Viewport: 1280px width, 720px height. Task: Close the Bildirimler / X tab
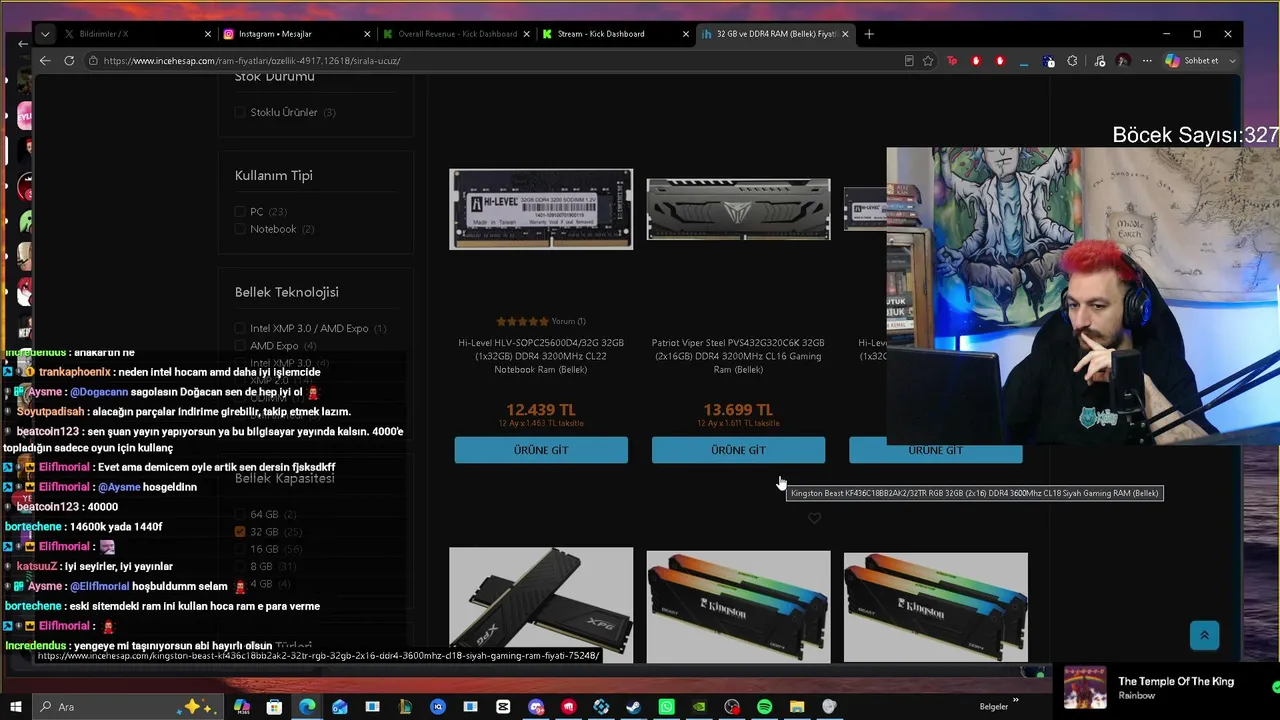[208, 34]
